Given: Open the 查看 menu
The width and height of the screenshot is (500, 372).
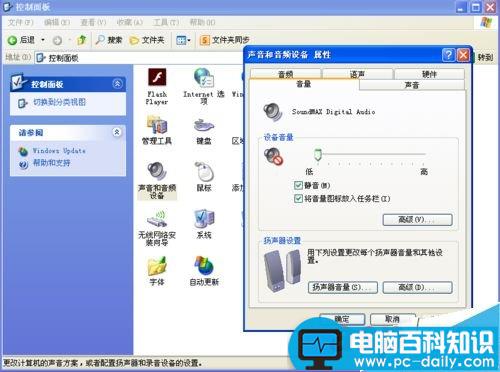Looking at the screenshot, I should pyautogui.click(x=93, y=22).
